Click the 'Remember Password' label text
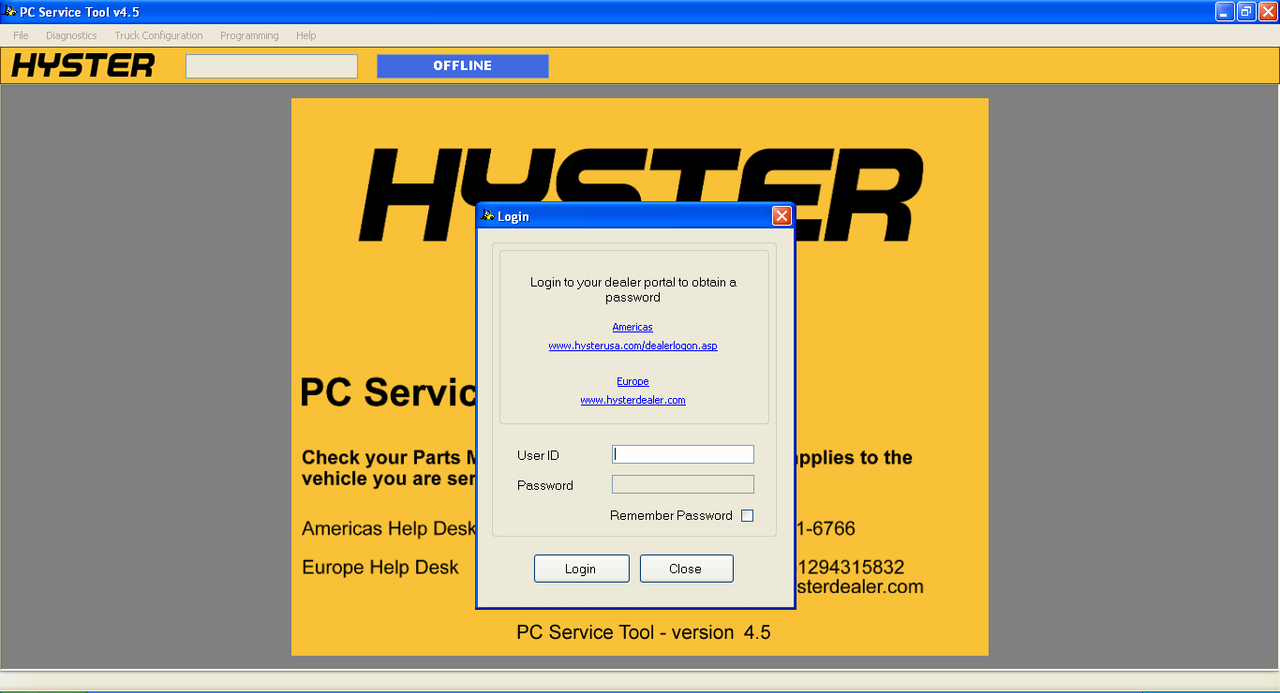 pos(671,516)
